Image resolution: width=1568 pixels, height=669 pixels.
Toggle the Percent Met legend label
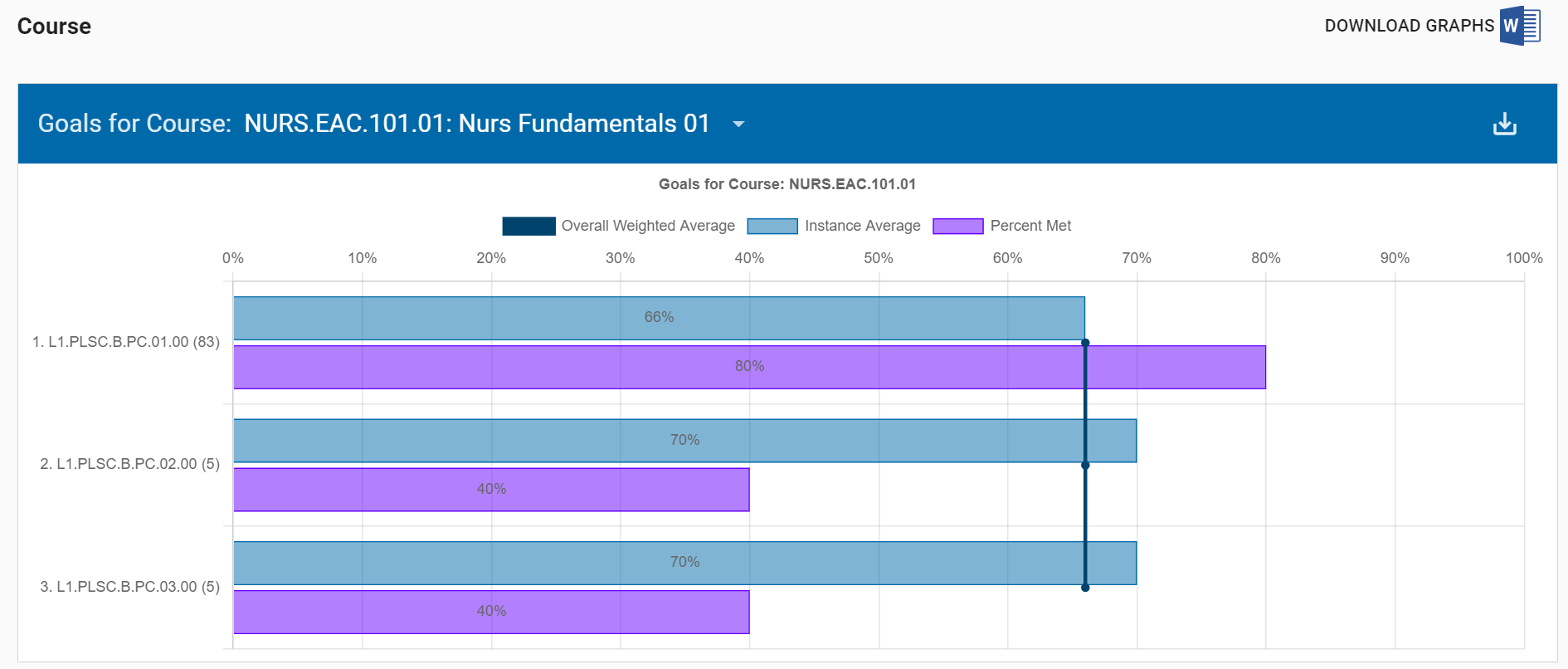pyautogui.click(x=1030, y=226)
